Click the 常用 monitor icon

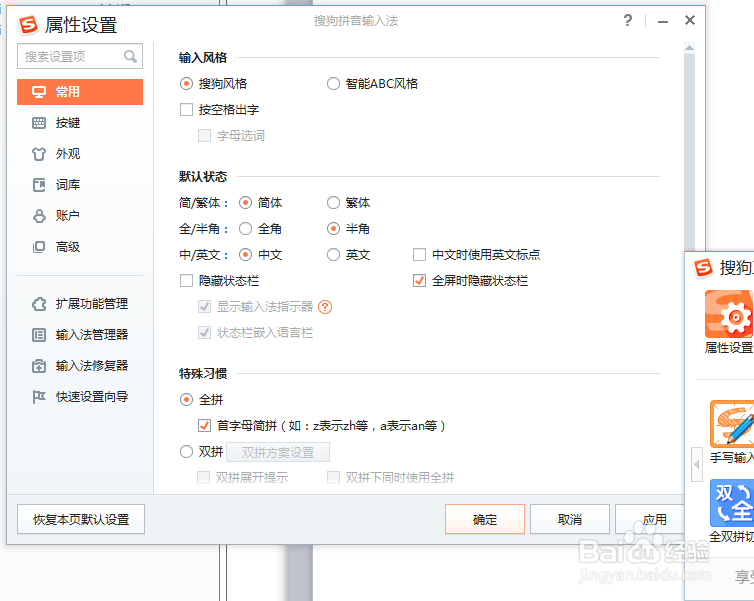tap(39, 92)
